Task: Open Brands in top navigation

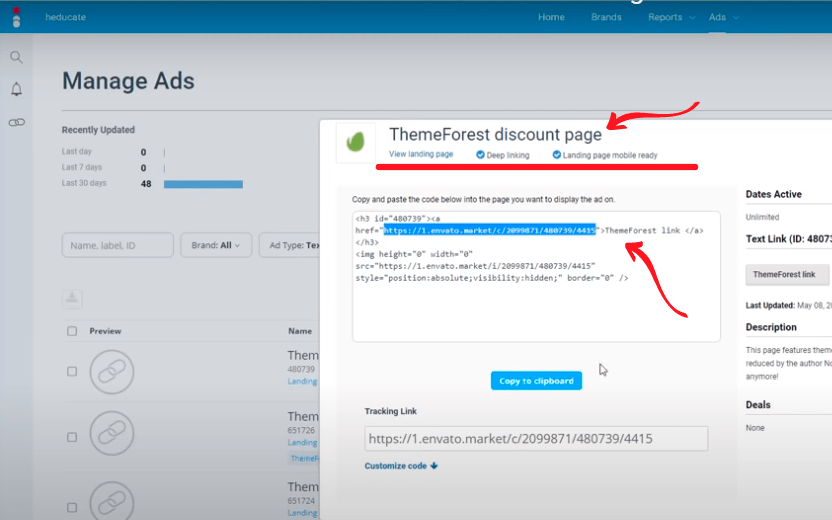Action: click(x=606, y=17)
